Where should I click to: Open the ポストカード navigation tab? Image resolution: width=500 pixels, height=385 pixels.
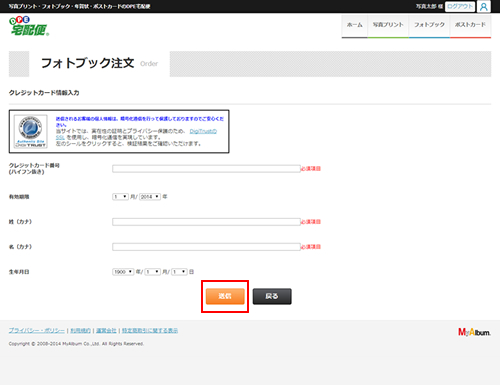point(470,26)
